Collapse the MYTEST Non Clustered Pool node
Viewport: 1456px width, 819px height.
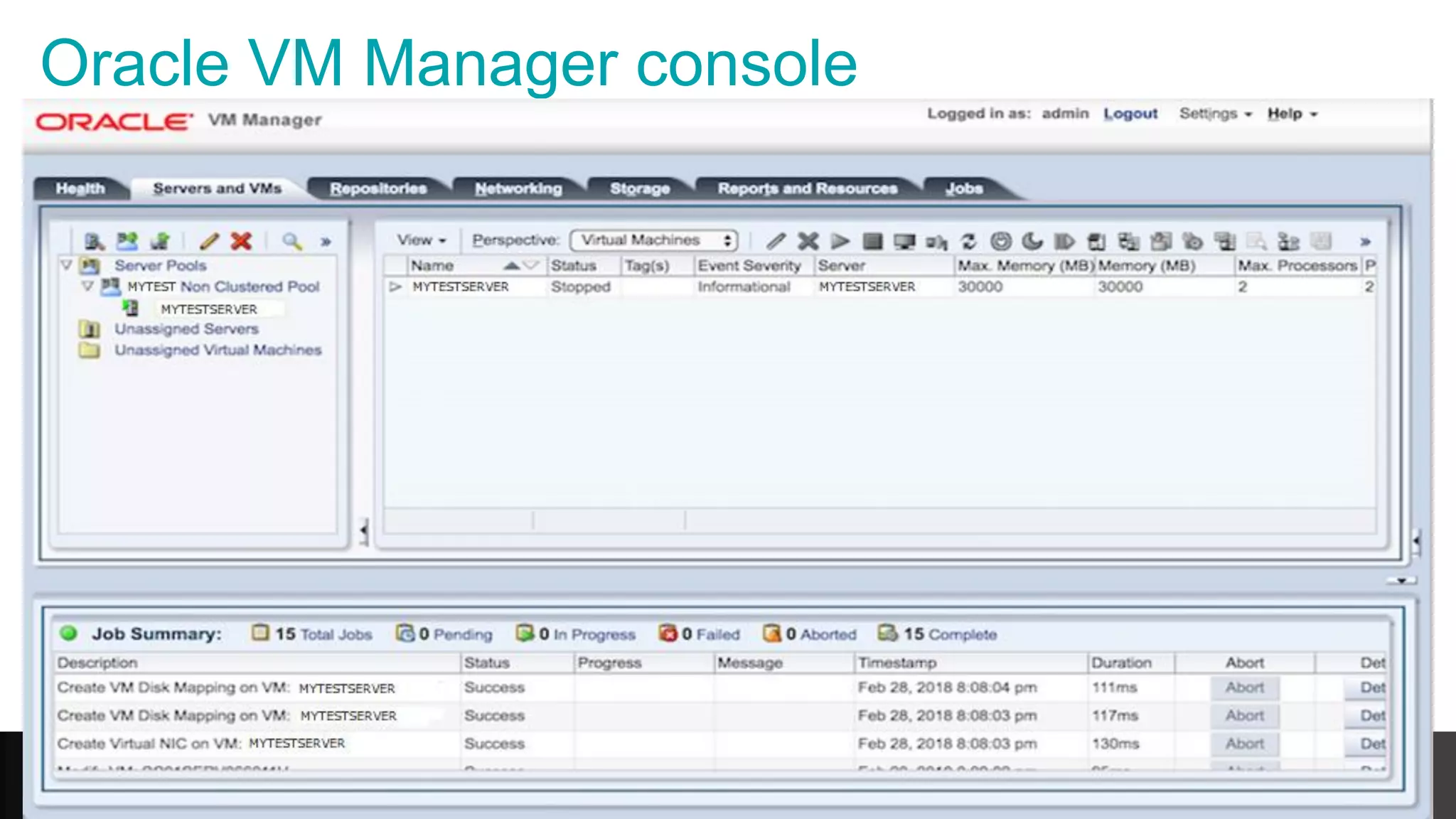tap(87, 287)
